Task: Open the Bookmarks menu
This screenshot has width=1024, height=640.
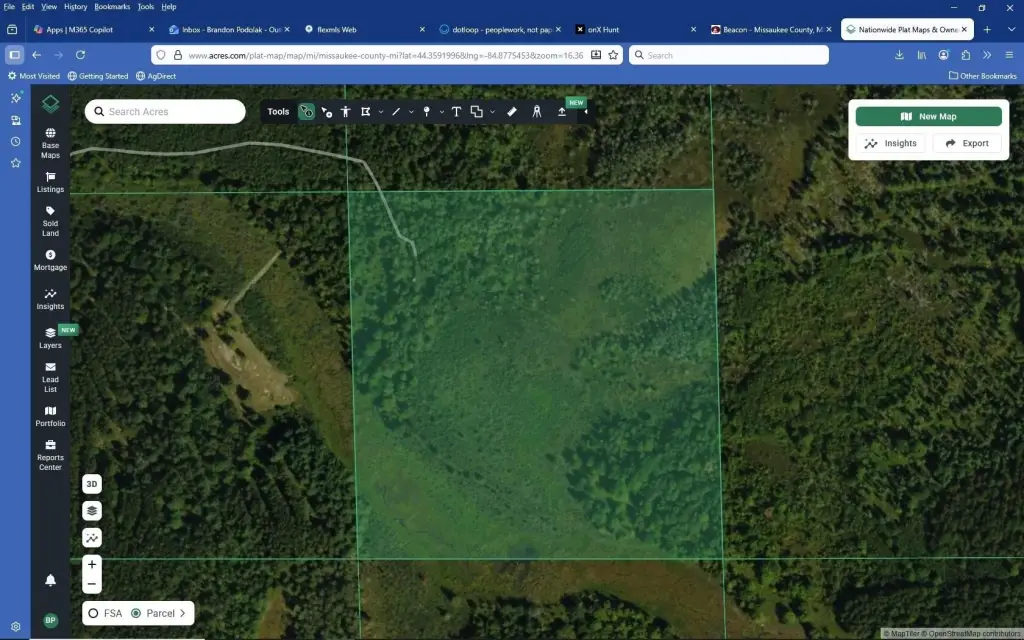Action: [112, 6]
